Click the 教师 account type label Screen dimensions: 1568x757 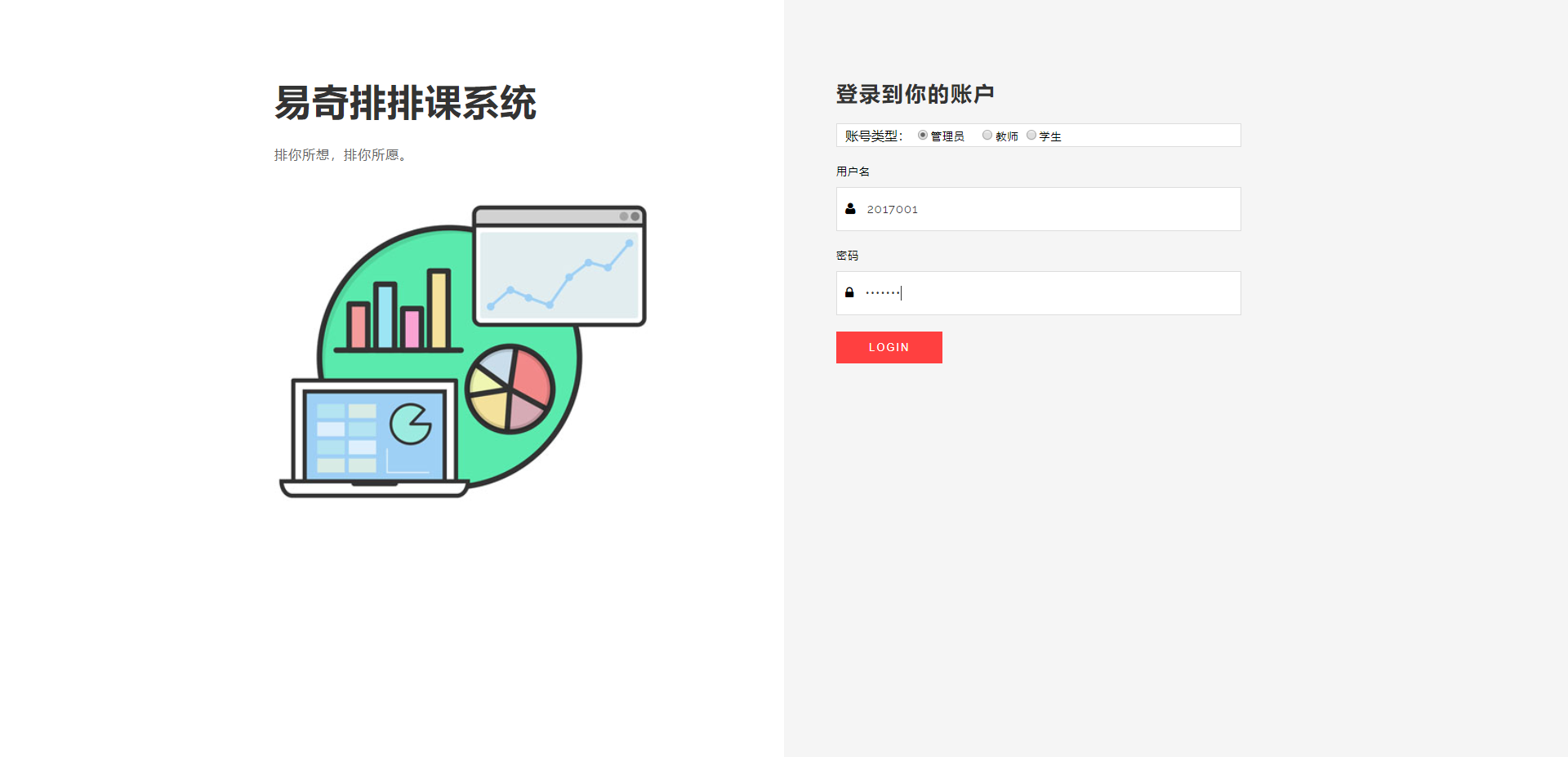pos(1007,136)
